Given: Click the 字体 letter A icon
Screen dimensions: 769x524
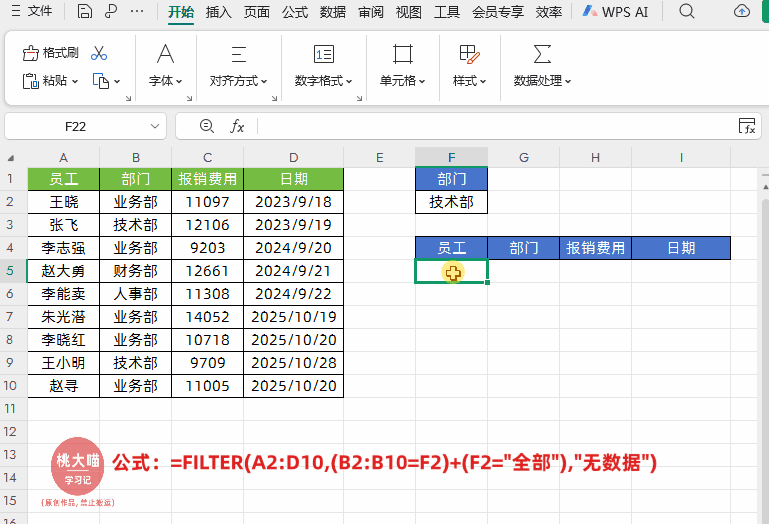Looking at the screenshot, I should pyautogui.click(x=165, y=53).
